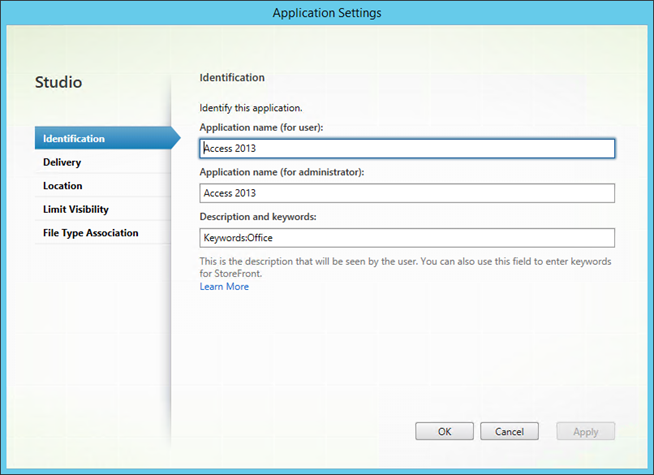Click the 'Description and keywords:' label
The height and width of the screenshot is (475, 654).
[x=258, y=217]
